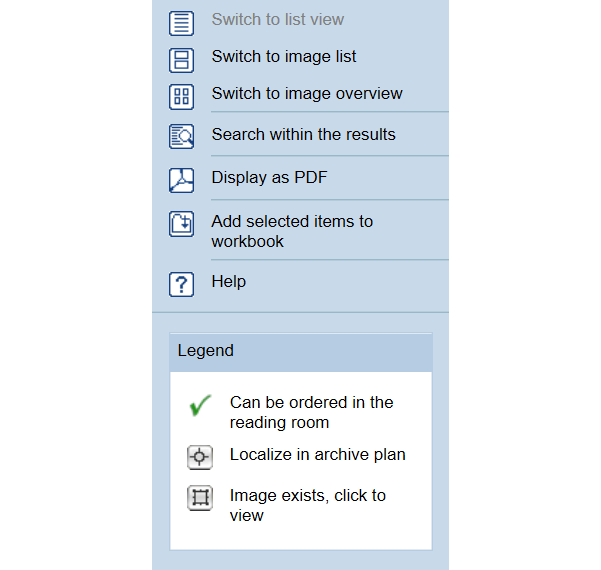
Task: Choose Display as PDF
Action: tap(269, 177)
